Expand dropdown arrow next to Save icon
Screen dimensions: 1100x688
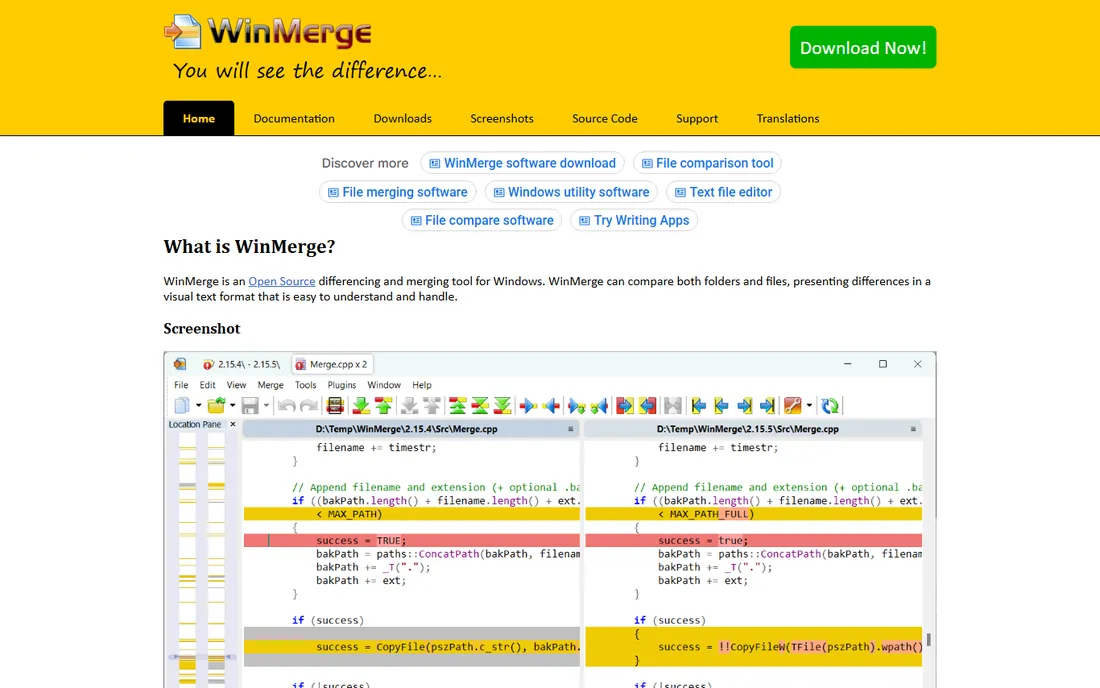point(266,405)
